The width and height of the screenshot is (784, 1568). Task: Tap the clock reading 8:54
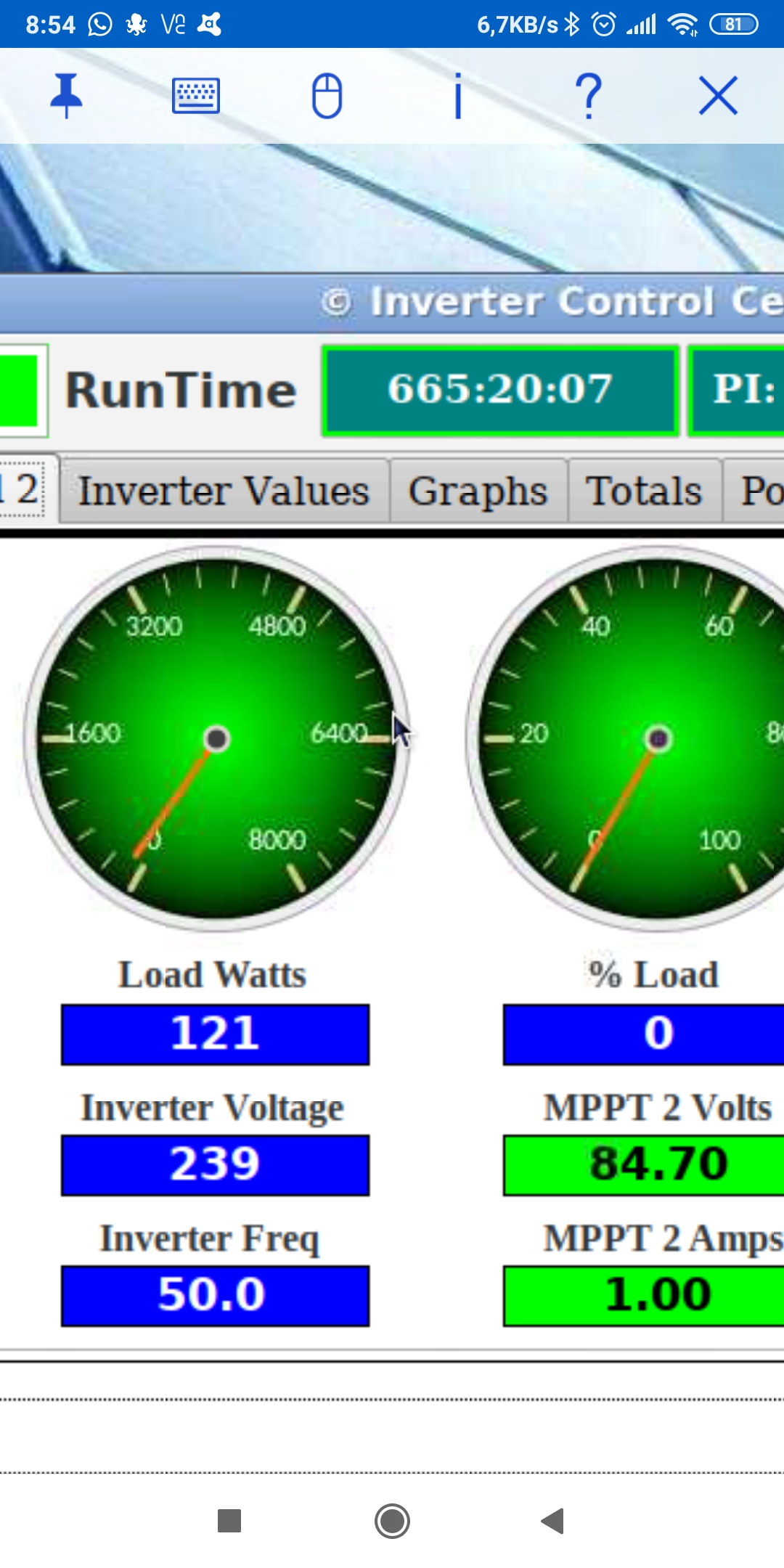click(x=50, y=25)
